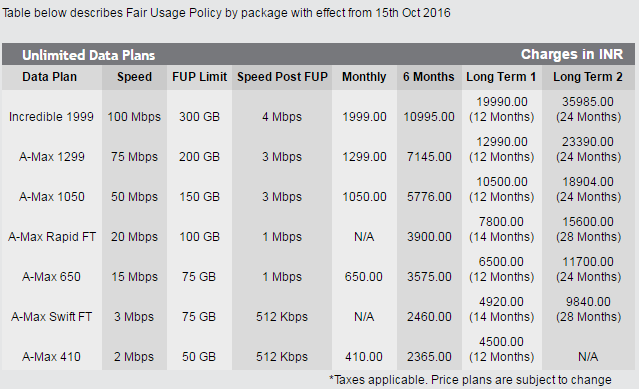This screenshot has height=389, width=639.
Task: Click the 10995.00 six-month price
Action: tap(429, 117)
